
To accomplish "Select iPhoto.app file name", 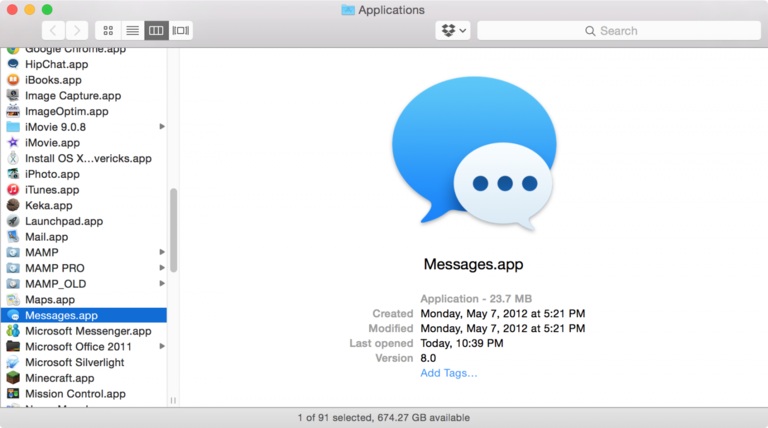I will pyautogui.click(x=52, y=174).
